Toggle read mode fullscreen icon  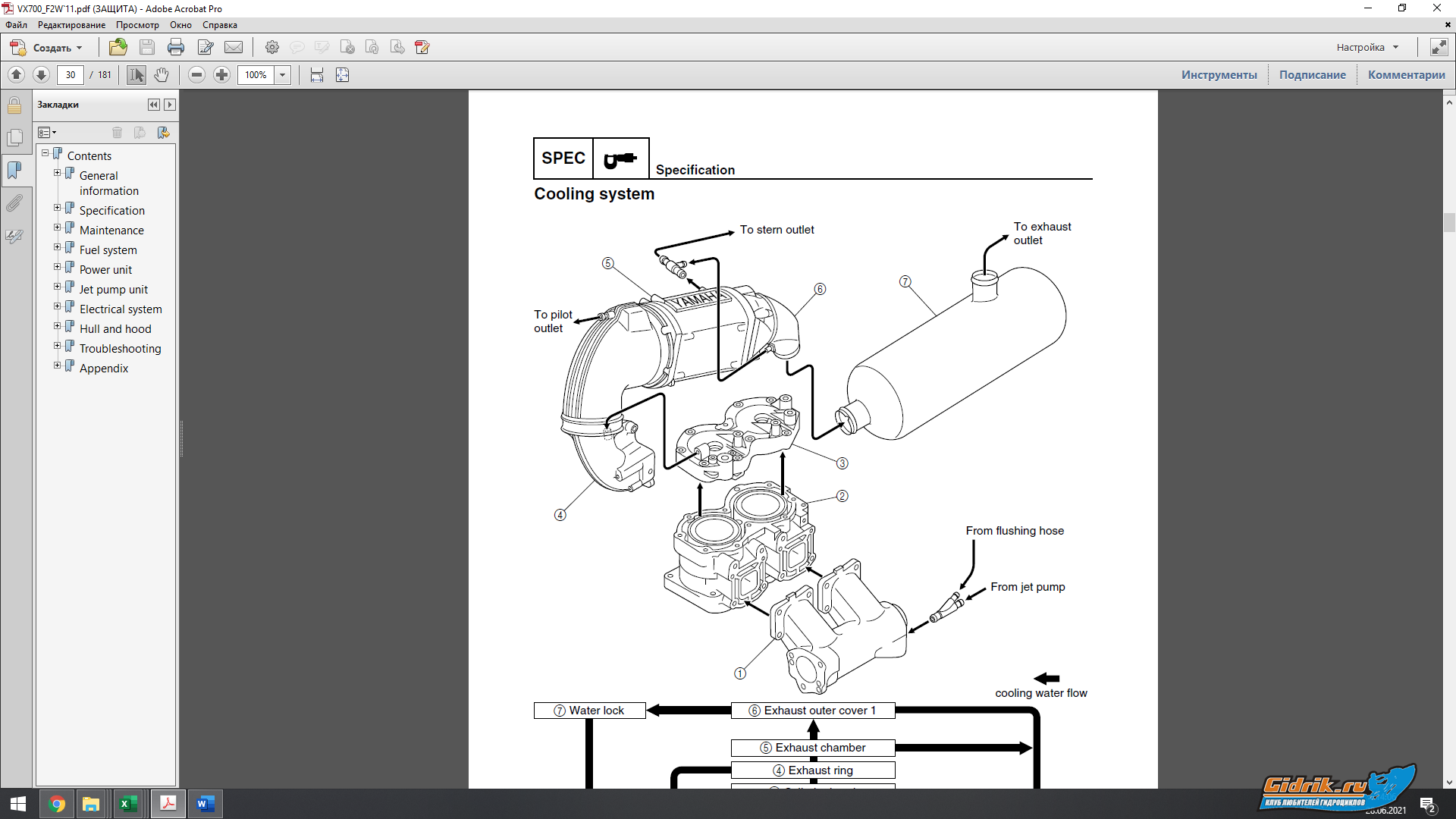click(1439, 48)
